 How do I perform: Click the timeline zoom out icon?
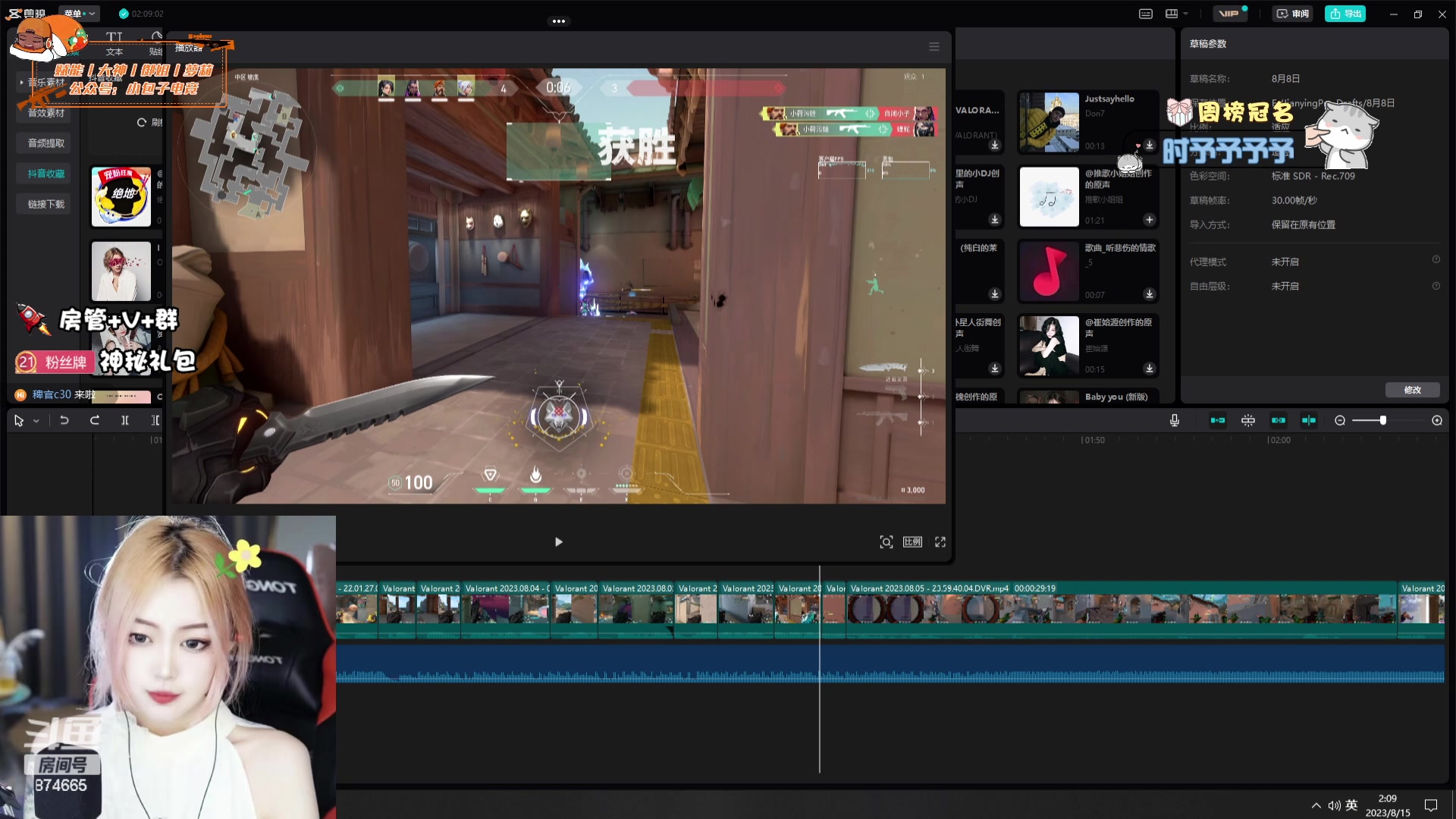[x=1340, y=420]
